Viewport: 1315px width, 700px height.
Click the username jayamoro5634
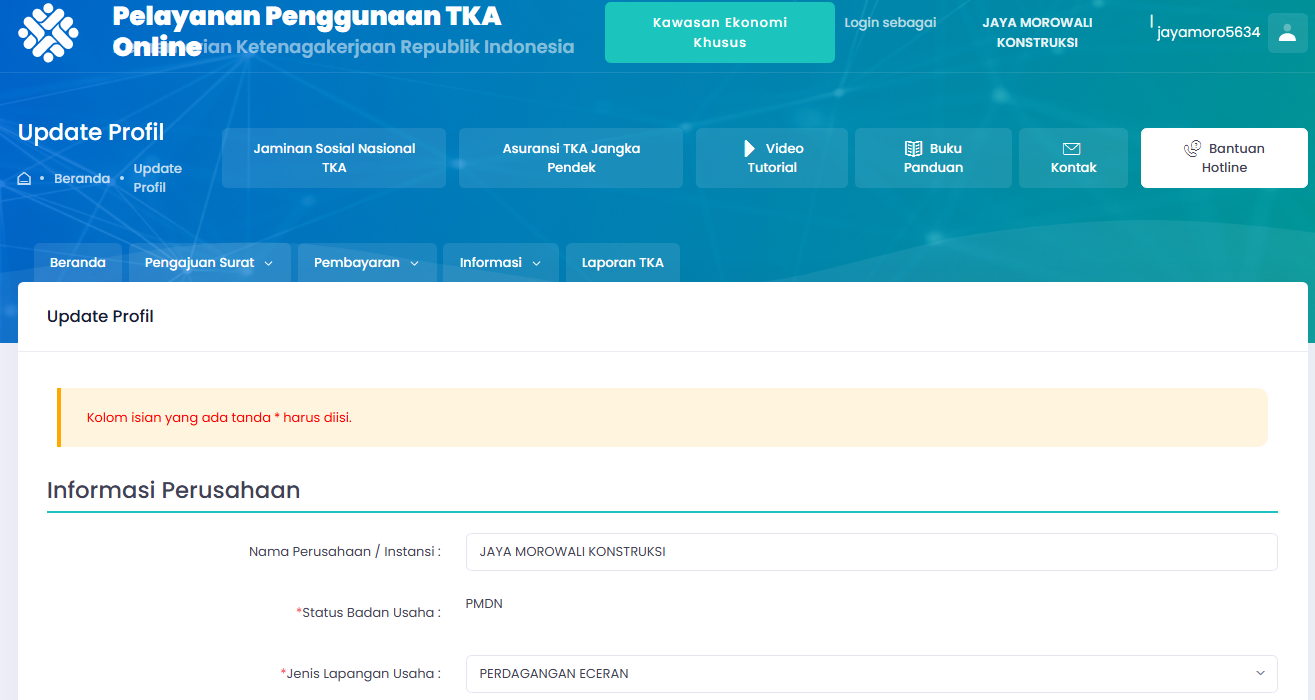point(1208,33)
